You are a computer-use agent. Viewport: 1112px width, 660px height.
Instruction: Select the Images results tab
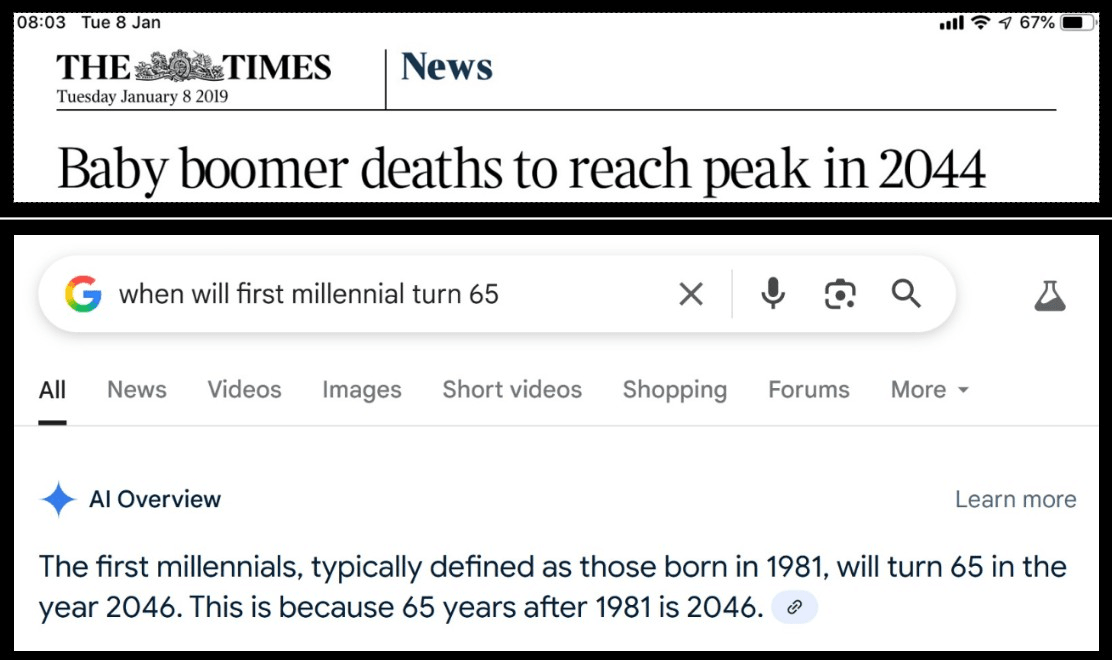[x=361, y=390]
